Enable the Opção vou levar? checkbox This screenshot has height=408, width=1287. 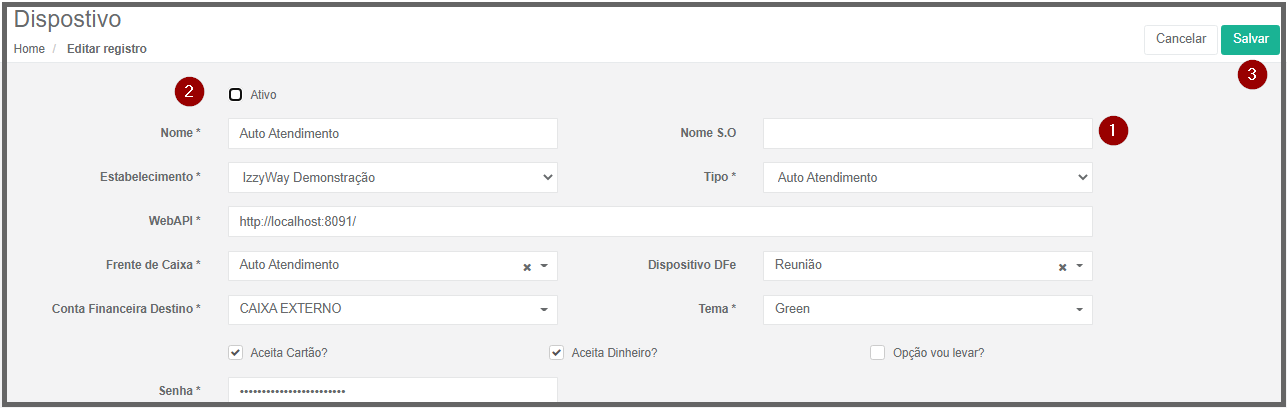(x=878, y=352)
